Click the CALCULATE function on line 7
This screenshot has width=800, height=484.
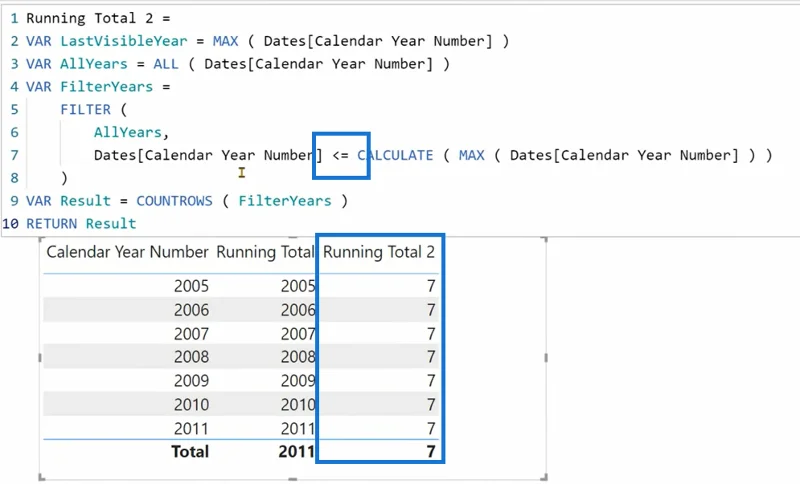coord(395,155)
